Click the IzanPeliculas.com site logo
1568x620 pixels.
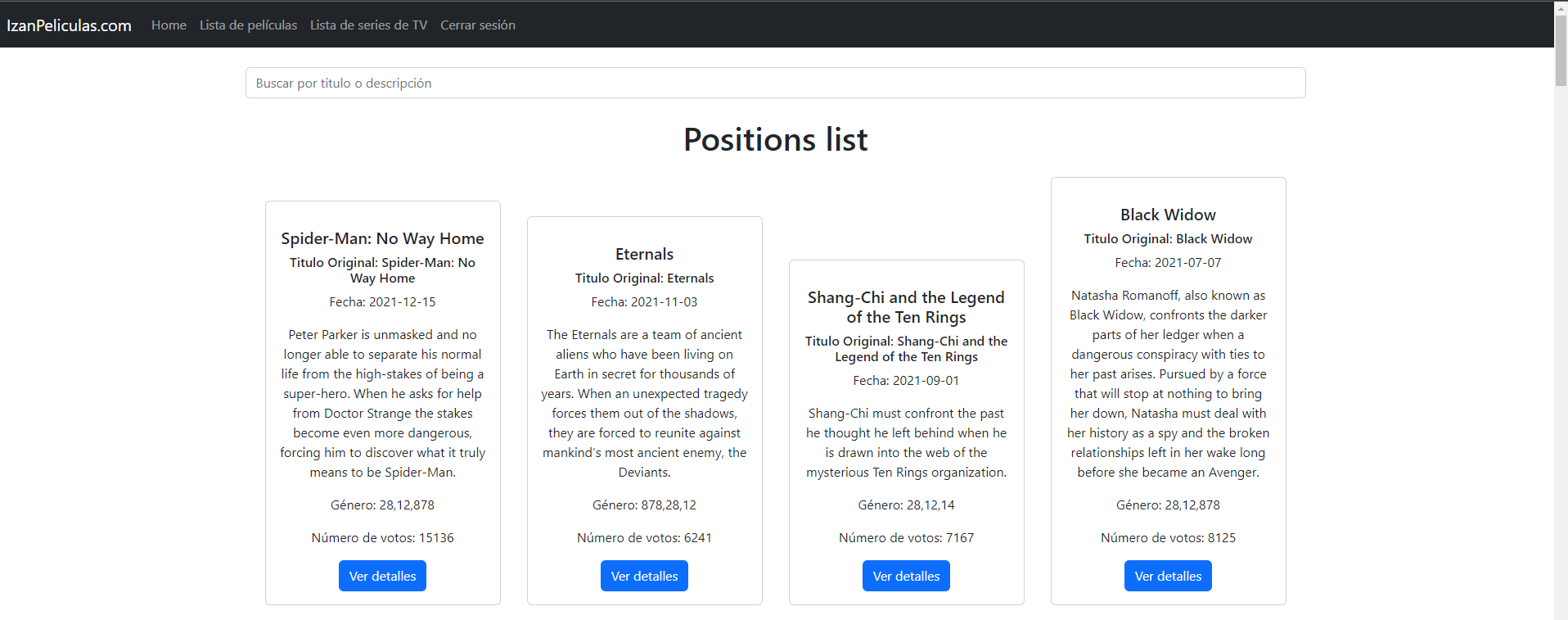[69, 25]
